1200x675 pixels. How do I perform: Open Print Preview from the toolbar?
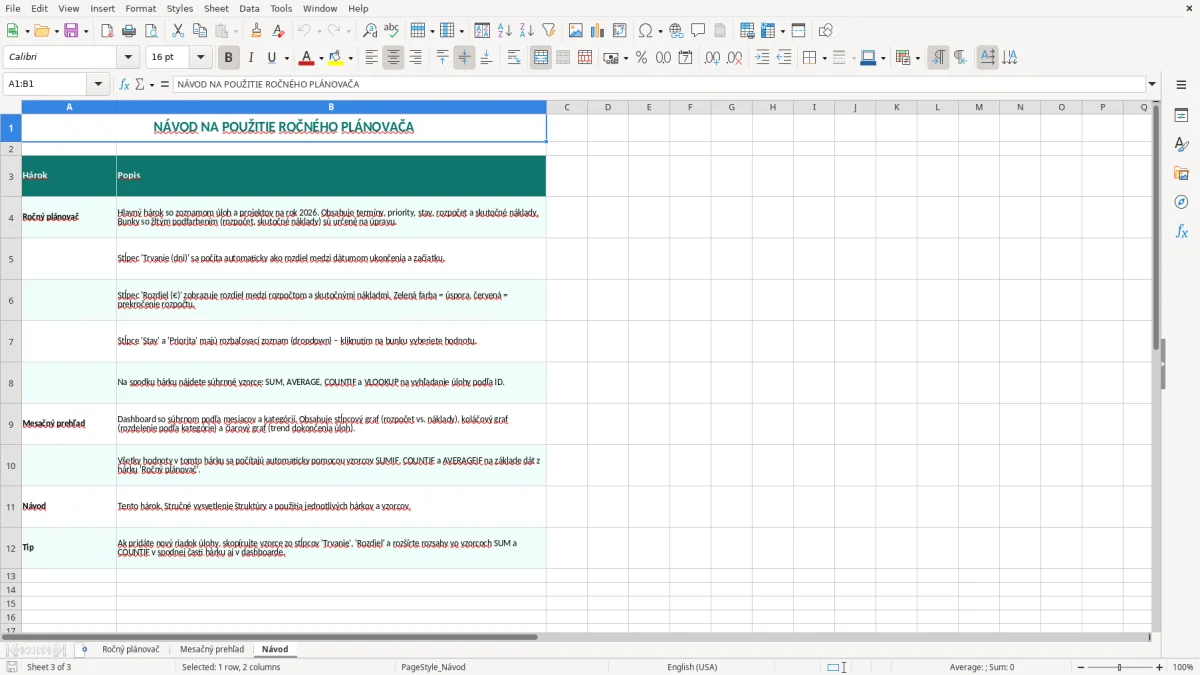[151, 31]
